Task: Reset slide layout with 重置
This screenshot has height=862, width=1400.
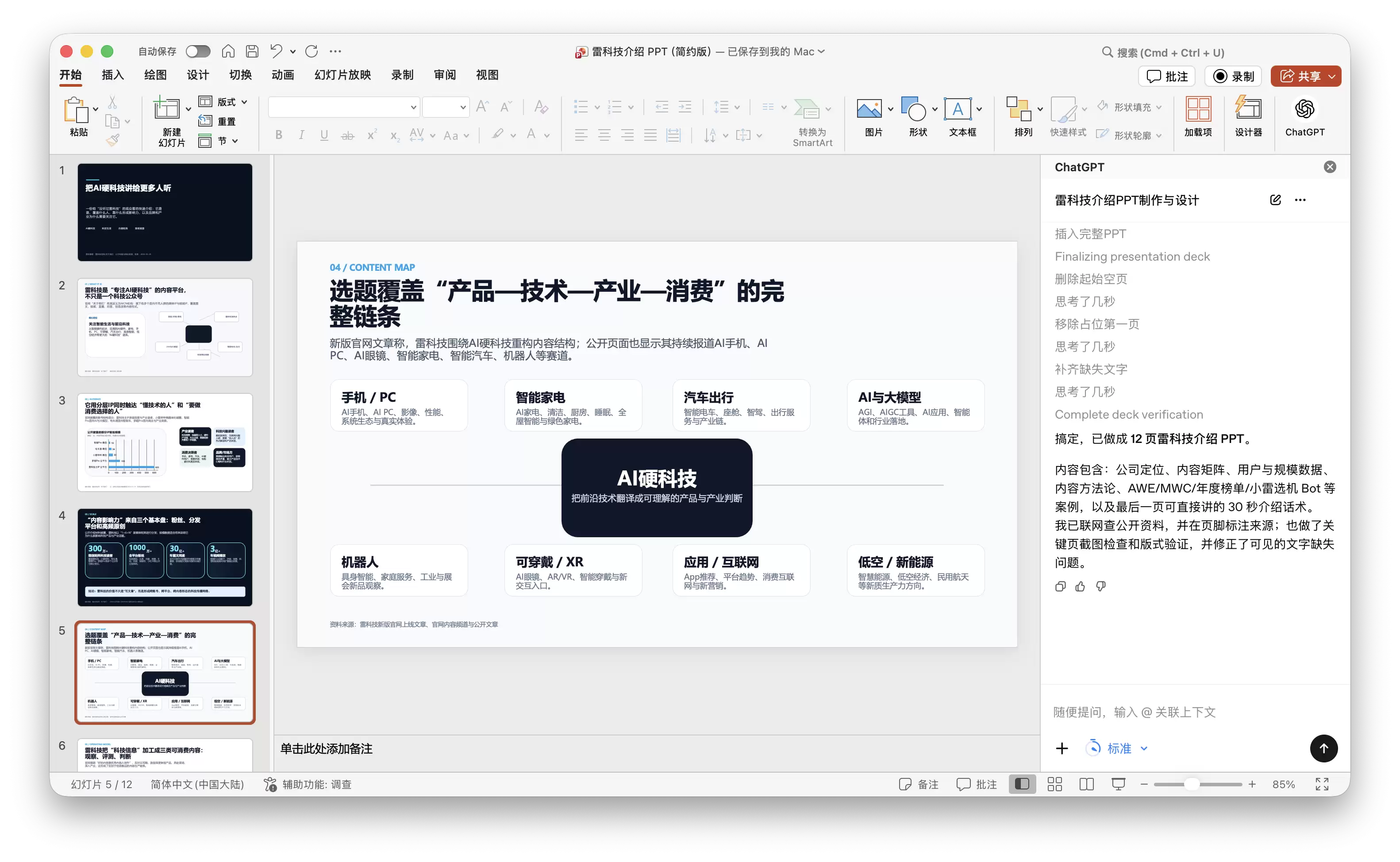Action: pyautogui.click(x=217, y=121)
